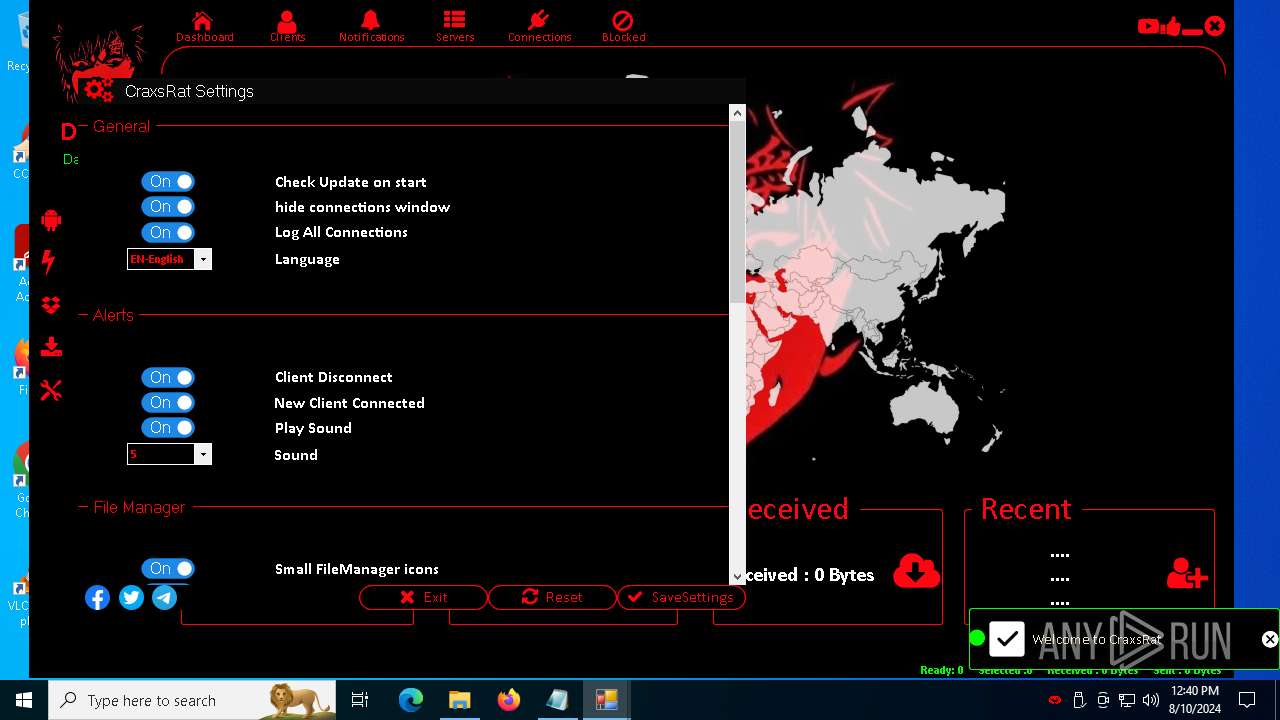Toggle Log All Connections switch
This screenshot has height=720, width=1280.
pyautogui.click(x=168, y=232)
